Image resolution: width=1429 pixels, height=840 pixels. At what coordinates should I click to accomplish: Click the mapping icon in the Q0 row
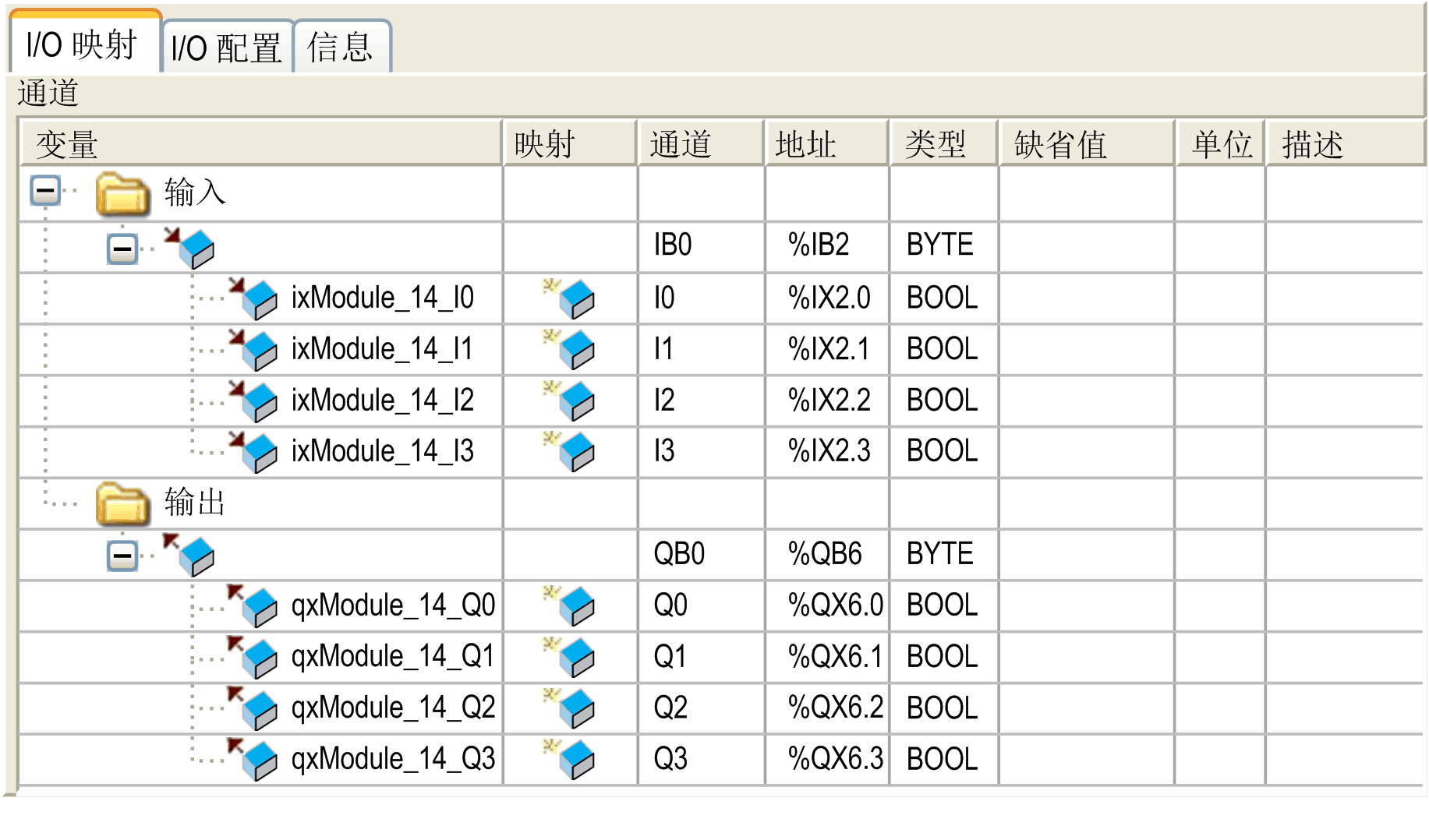570,605
